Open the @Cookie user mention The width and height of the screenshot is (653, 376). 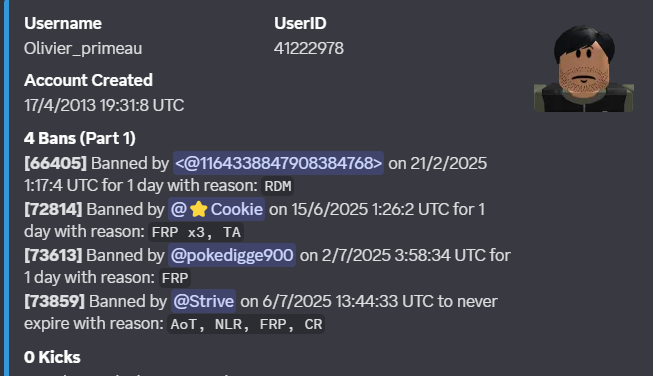click(x=217, y=209)
